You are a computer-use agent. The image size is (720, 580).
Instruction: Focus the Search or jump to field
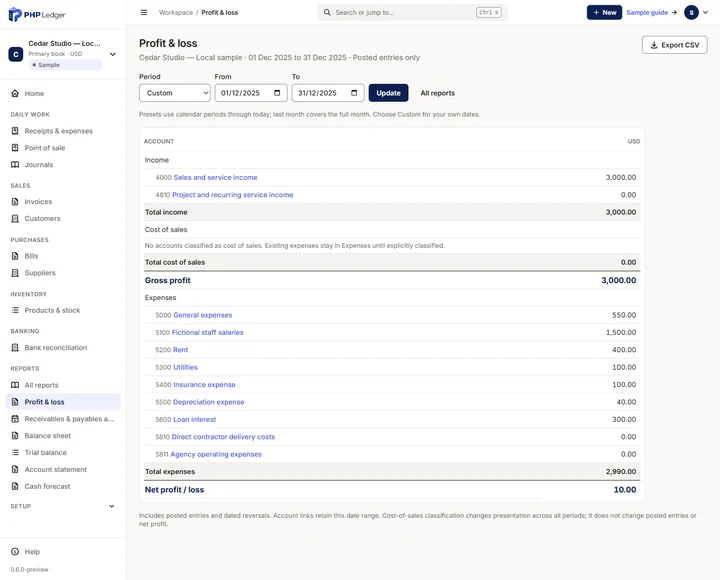coord(412,12)
